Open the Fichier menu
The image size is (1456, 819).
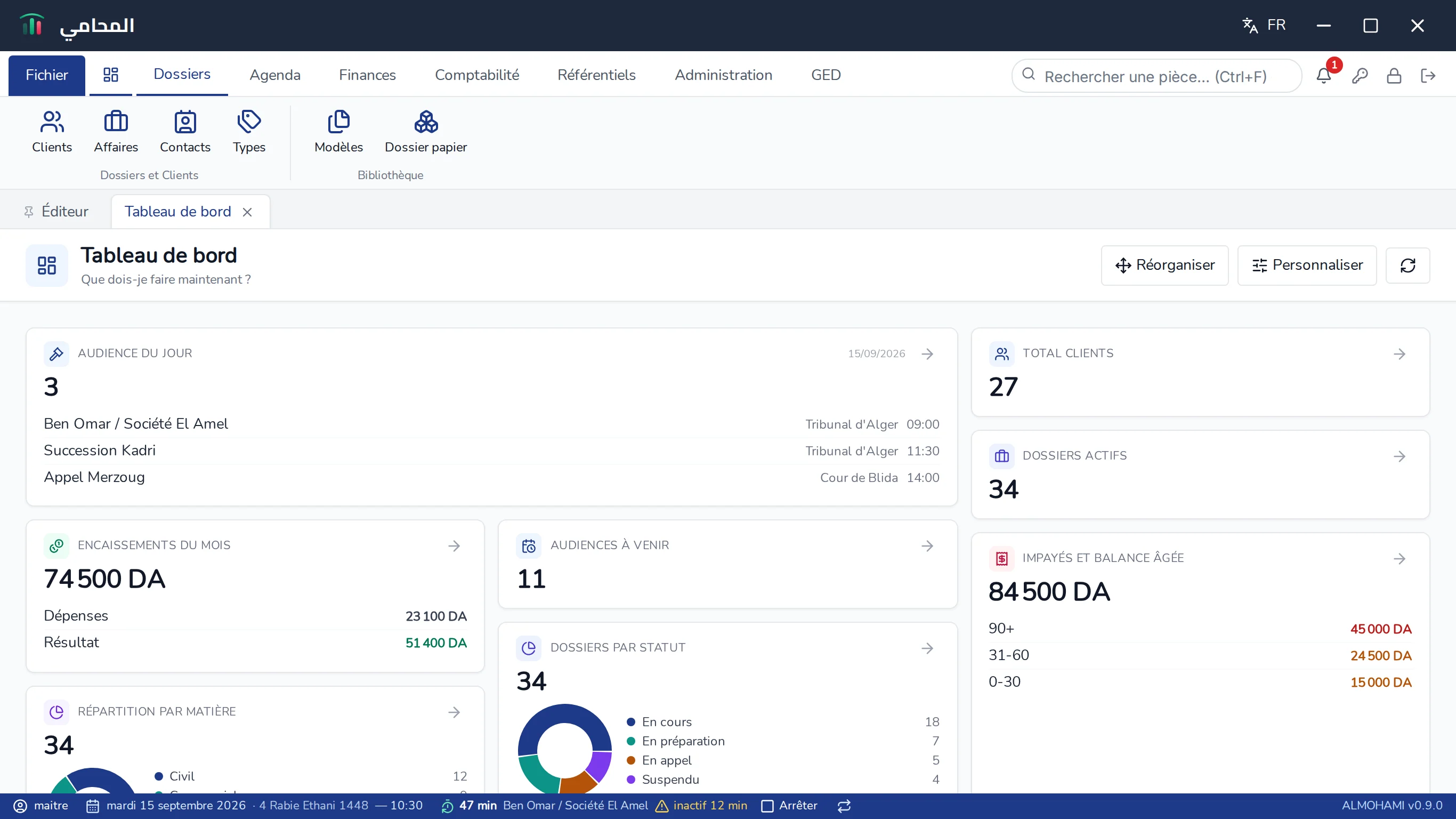click(47, 75)
